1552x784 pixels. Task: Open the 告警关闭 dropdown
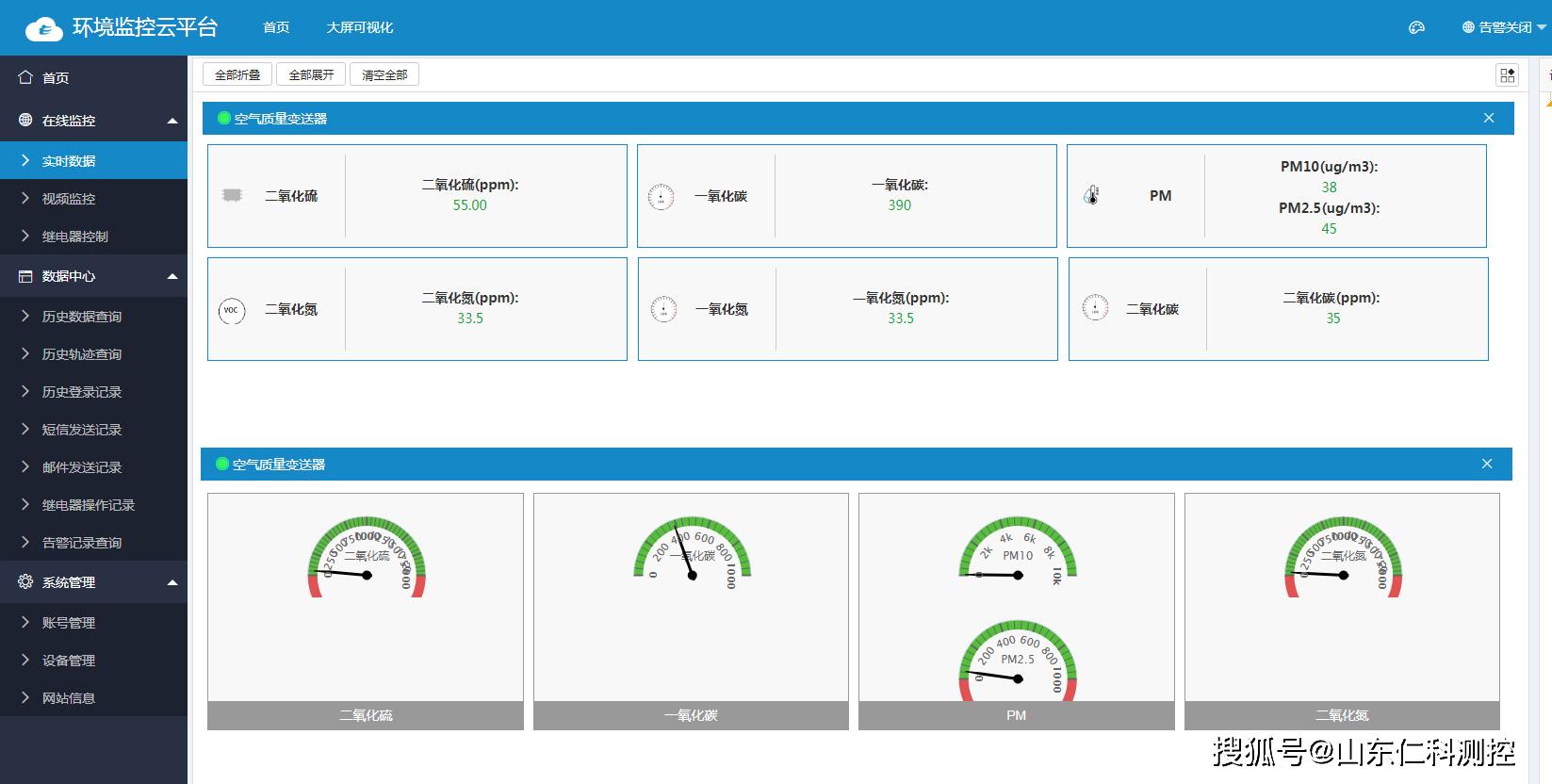[1504, 27]
